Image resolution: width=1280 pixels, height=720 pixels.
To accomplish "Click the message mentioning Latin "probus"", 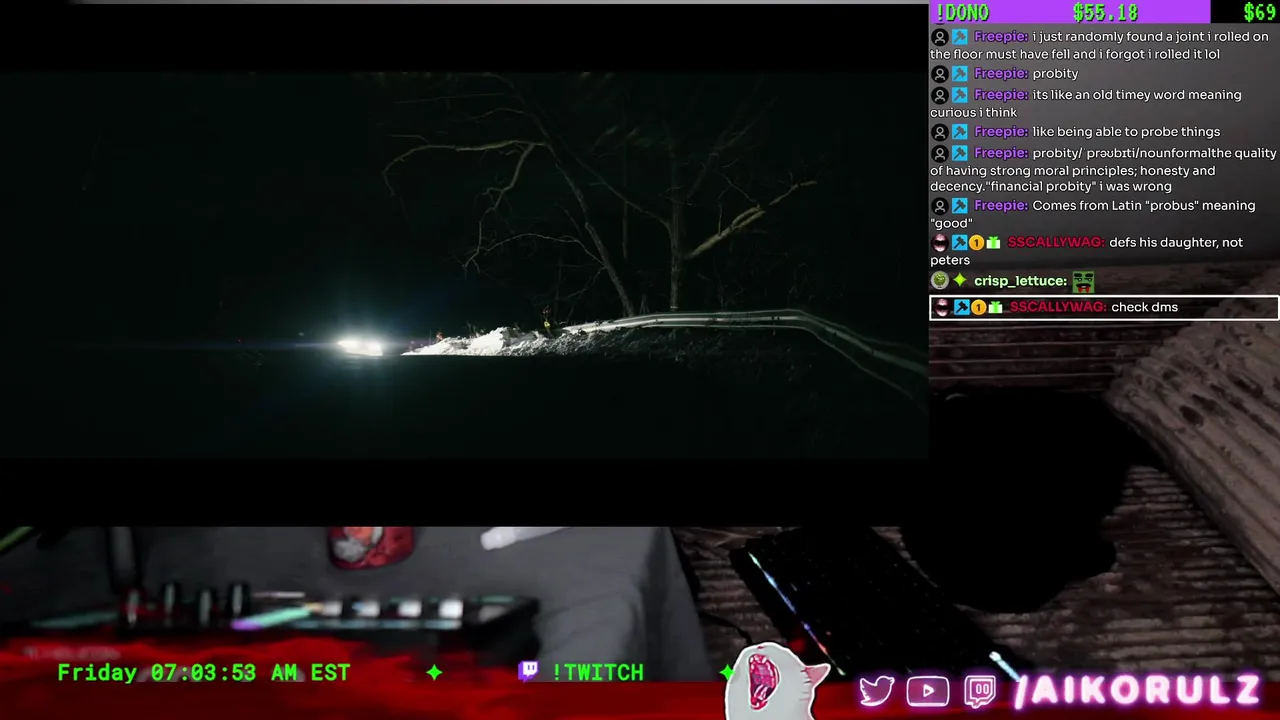I will click(x=1093, y=214).
